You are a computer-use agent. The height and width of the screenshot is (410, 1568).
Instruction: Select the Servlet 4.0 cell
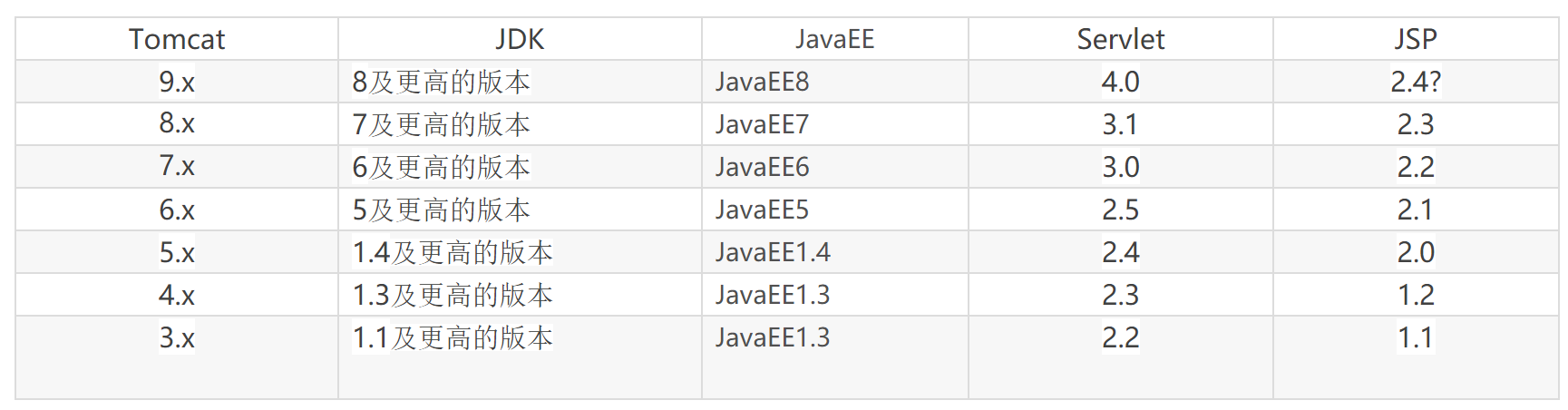tap(1120, 82)
